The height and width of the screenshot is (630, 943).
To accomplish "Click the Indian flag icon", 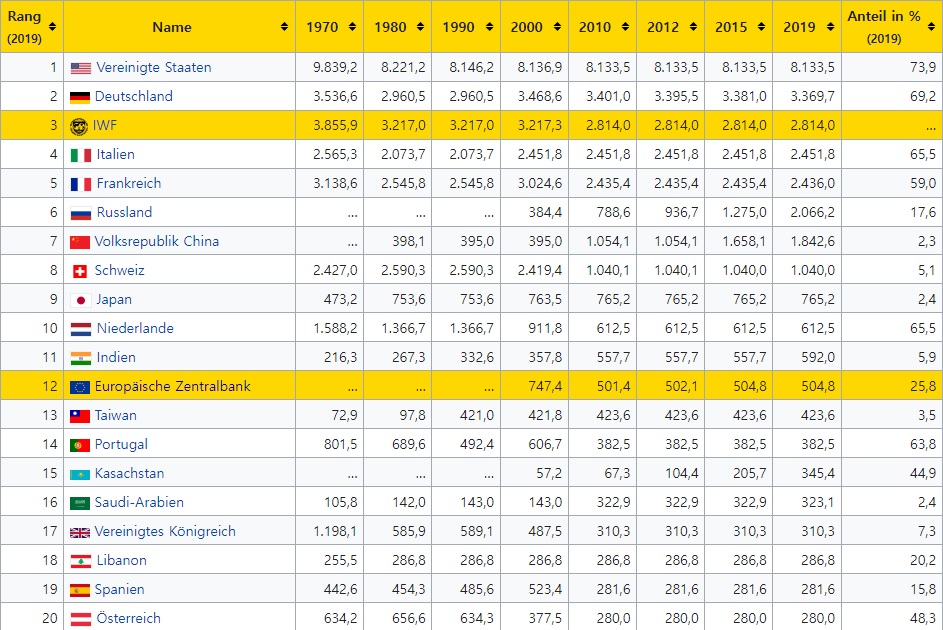I will tap(81, 358).
